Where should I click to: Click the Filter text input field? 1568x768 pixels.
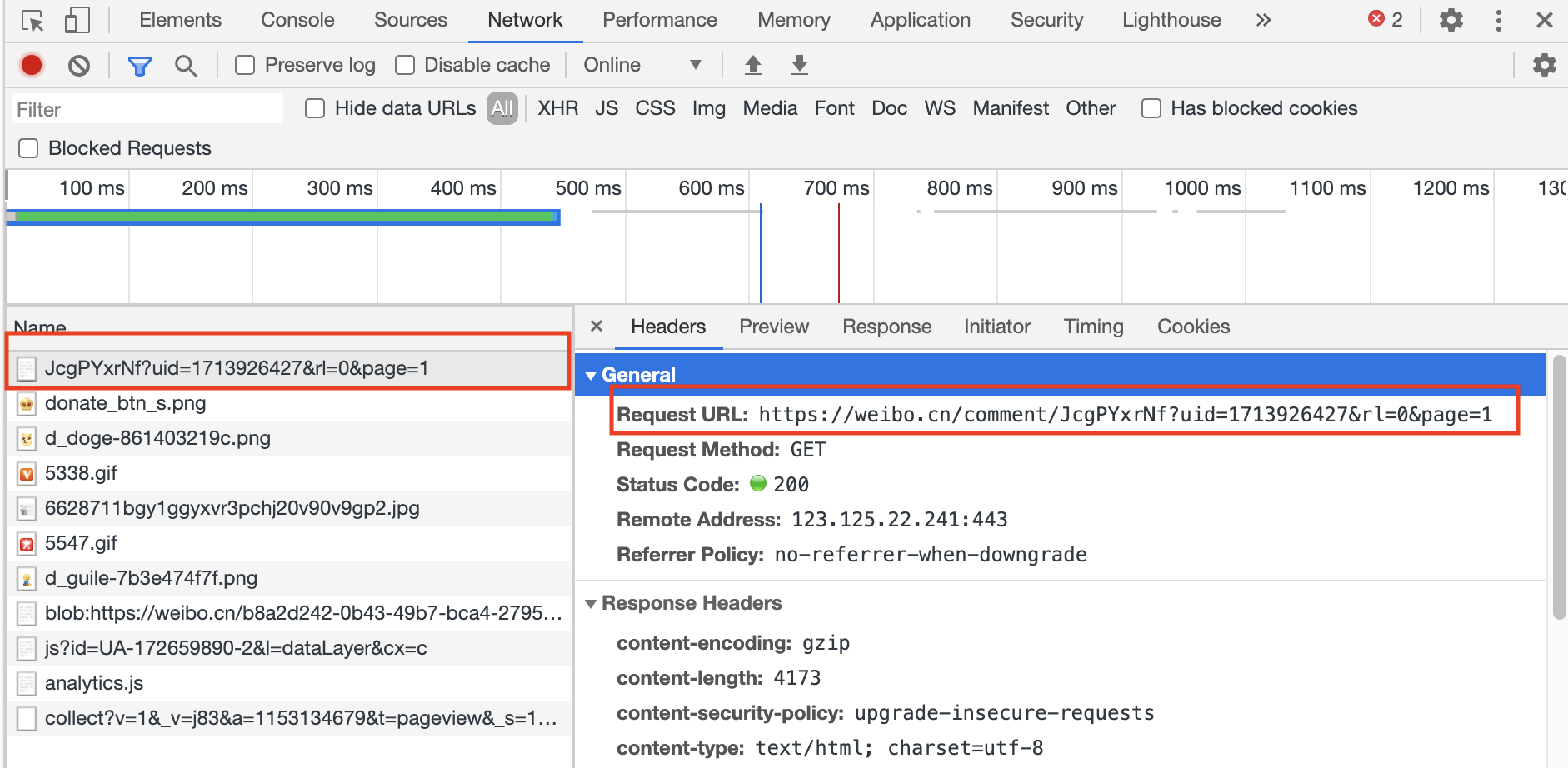coord(147,109)
